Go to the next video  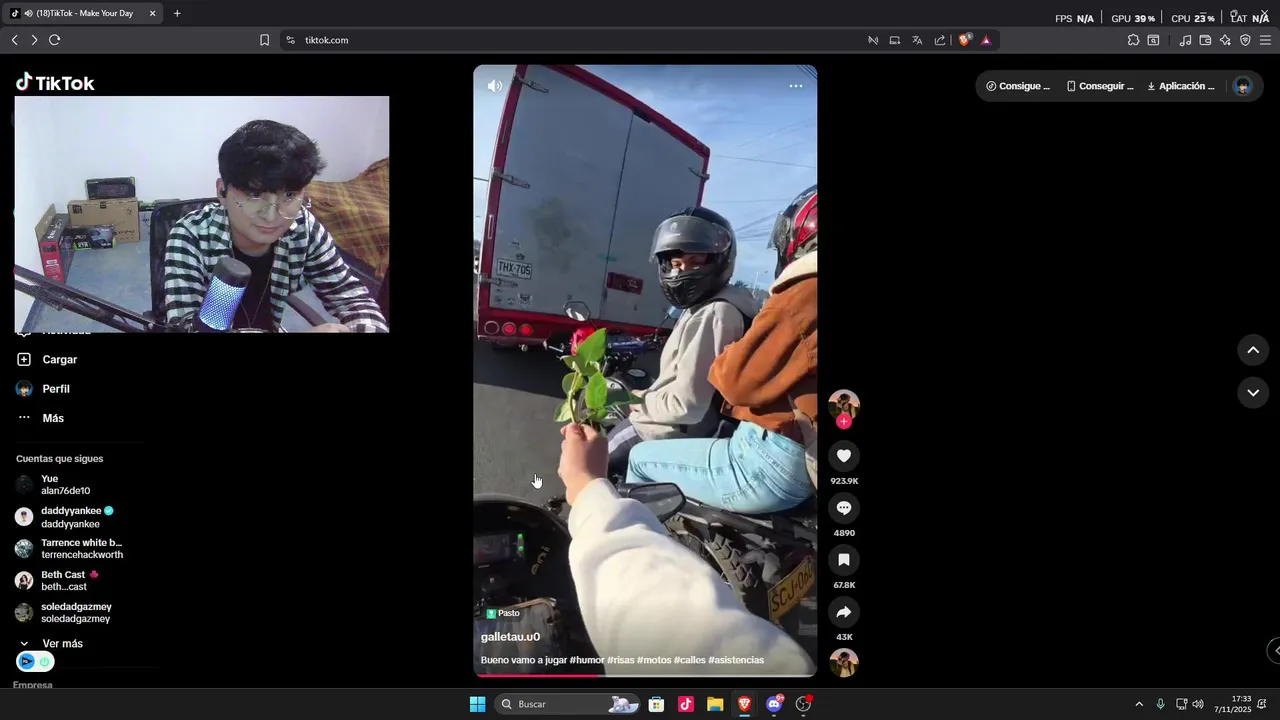1253,393
